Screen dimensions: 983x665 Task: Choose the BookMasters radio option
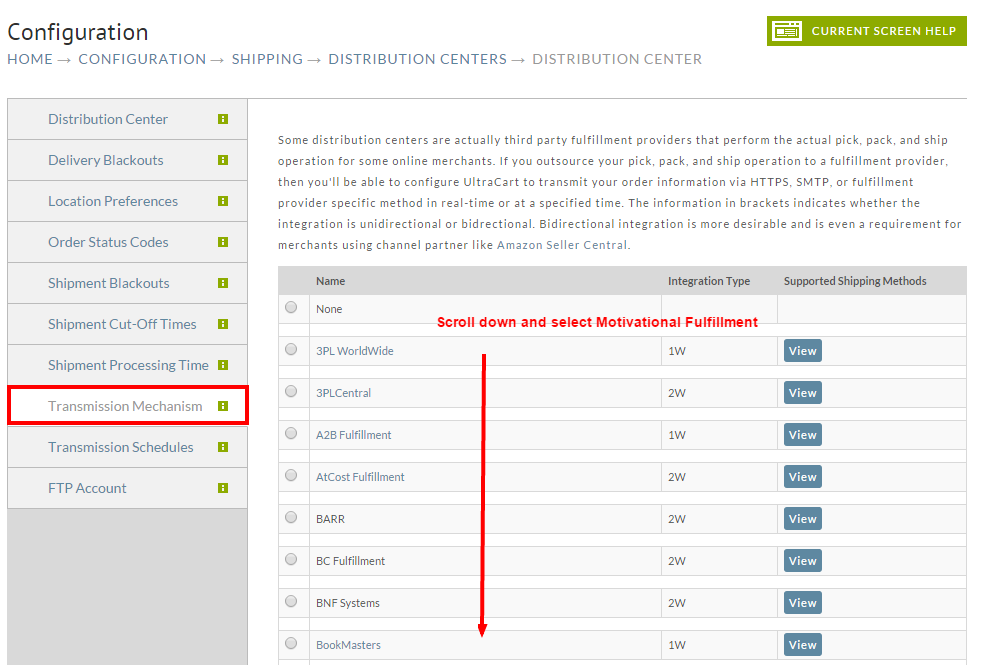291,643
